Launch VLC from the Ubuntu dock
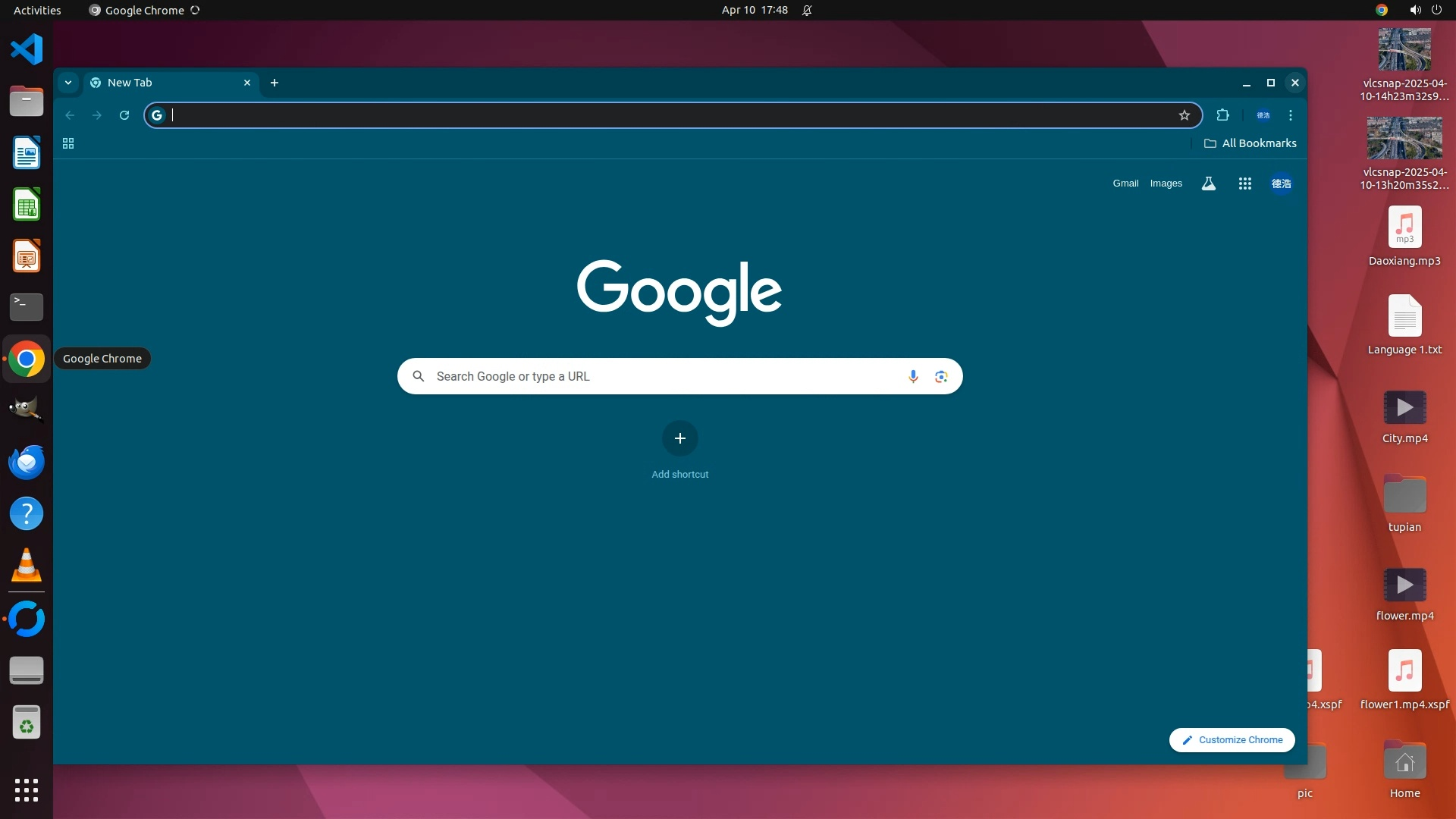Image resolution: width=1456 pixels, height=819 pixels. pyautogui.click(x=27, y=566)
